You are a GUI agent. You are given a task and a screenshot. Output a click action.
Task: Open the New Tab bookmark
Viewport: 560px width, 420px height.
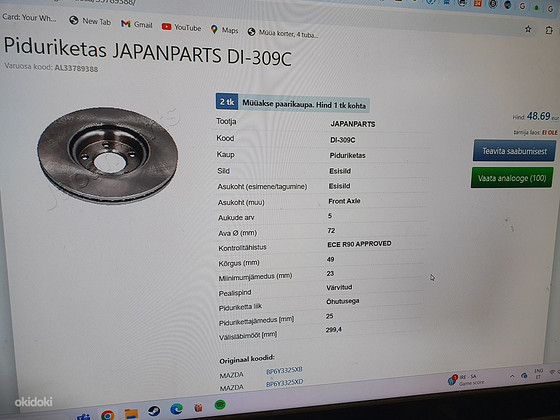tap(90, 21)
